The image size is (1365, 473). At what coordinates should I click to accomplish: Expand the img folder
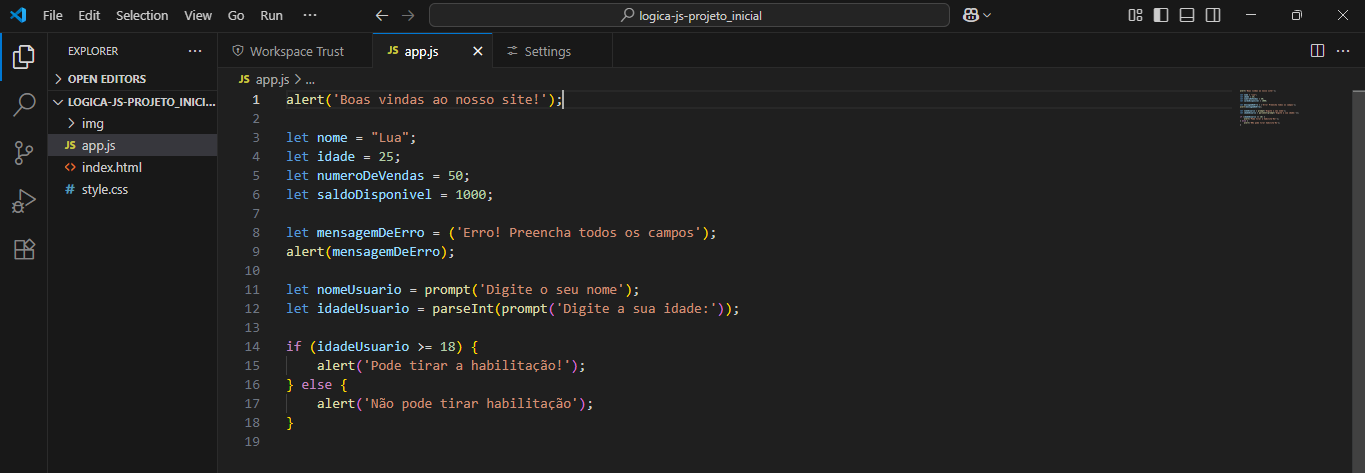click(x=133, y=123)
